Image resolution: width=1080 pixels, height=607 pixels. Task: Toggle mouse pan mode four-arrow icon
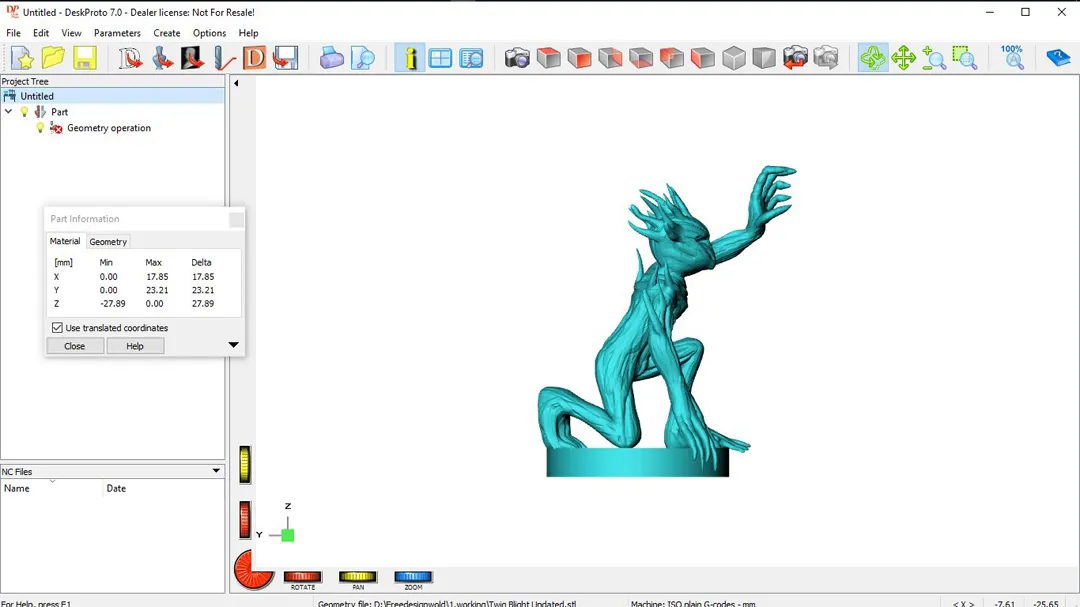(903, 58)
